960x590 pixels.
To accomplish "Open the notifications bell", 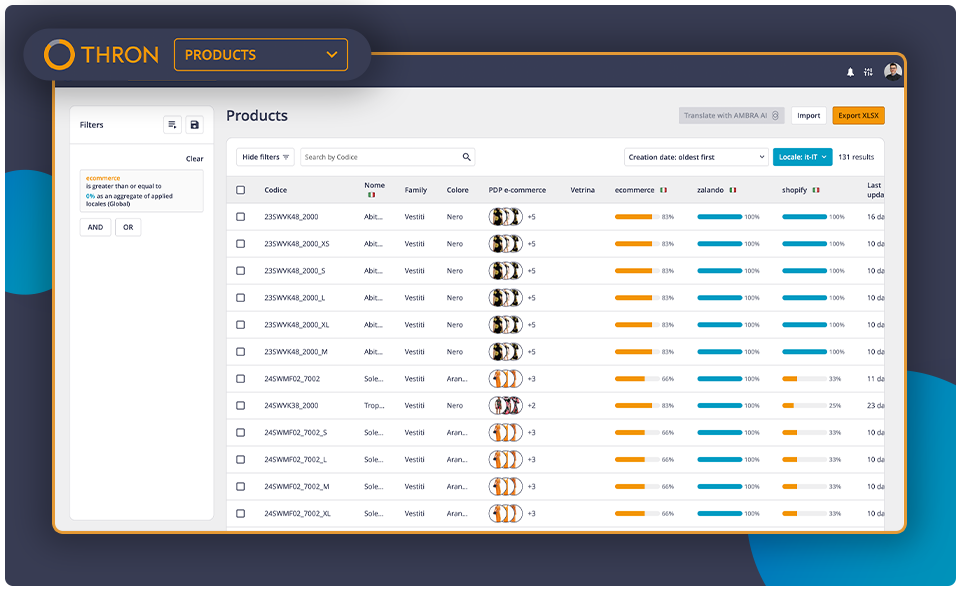I will (x=850, y=72).
